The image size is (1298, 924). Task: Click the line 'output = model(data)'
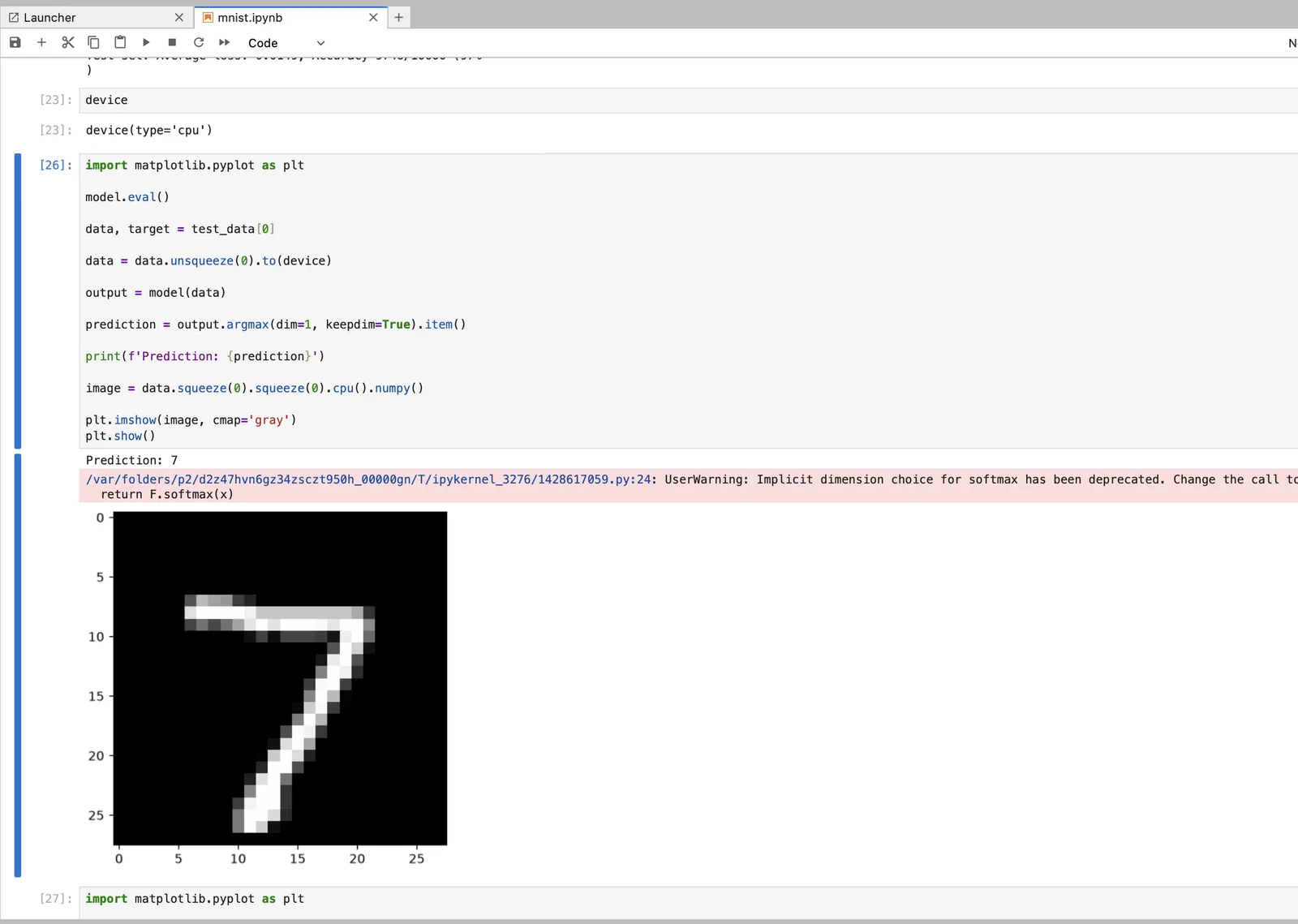(x=156, y=293)
